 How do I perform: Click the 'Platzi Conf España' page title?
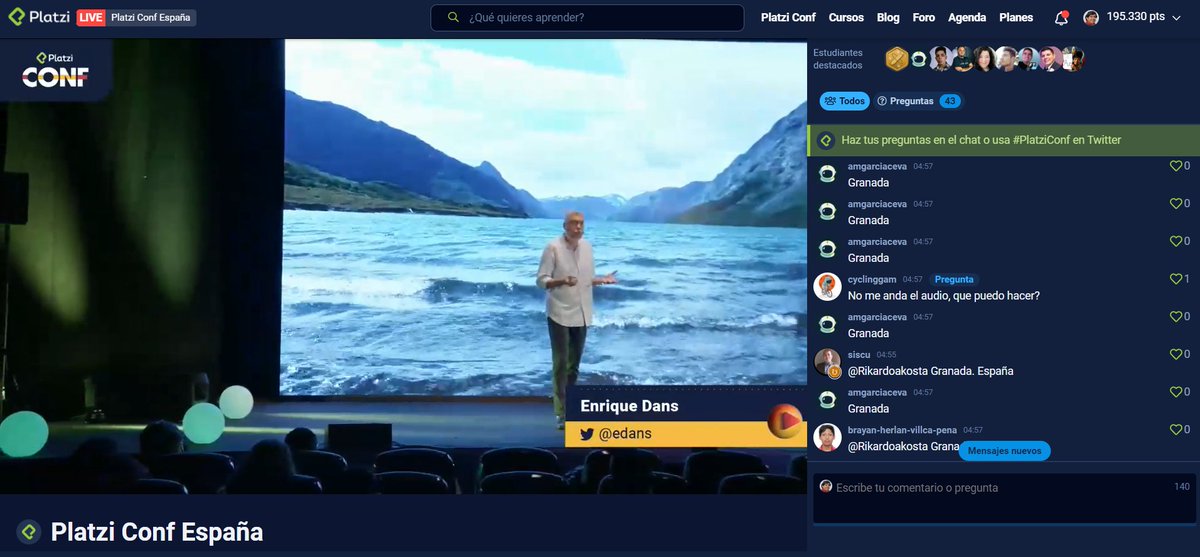(x=157, y=532)
